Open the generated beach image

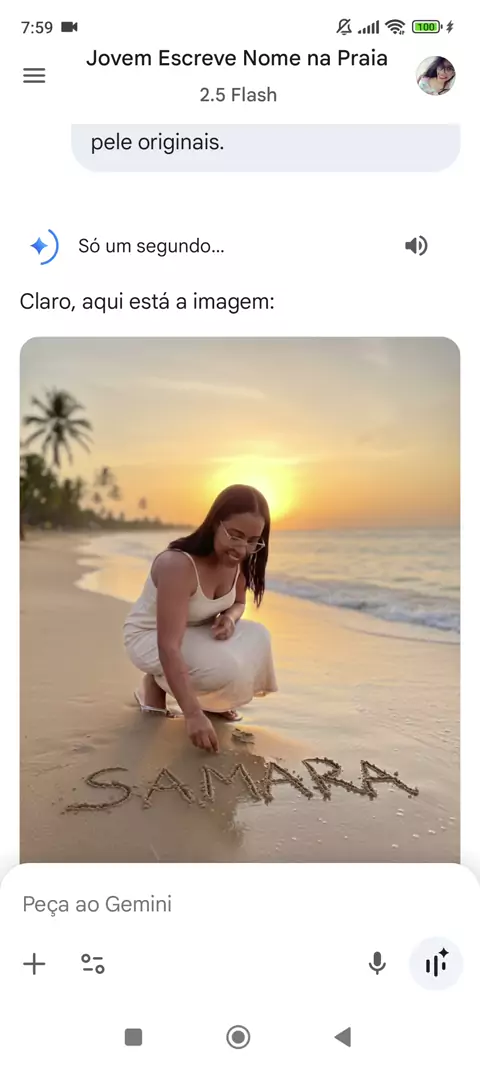coord(240,600)
